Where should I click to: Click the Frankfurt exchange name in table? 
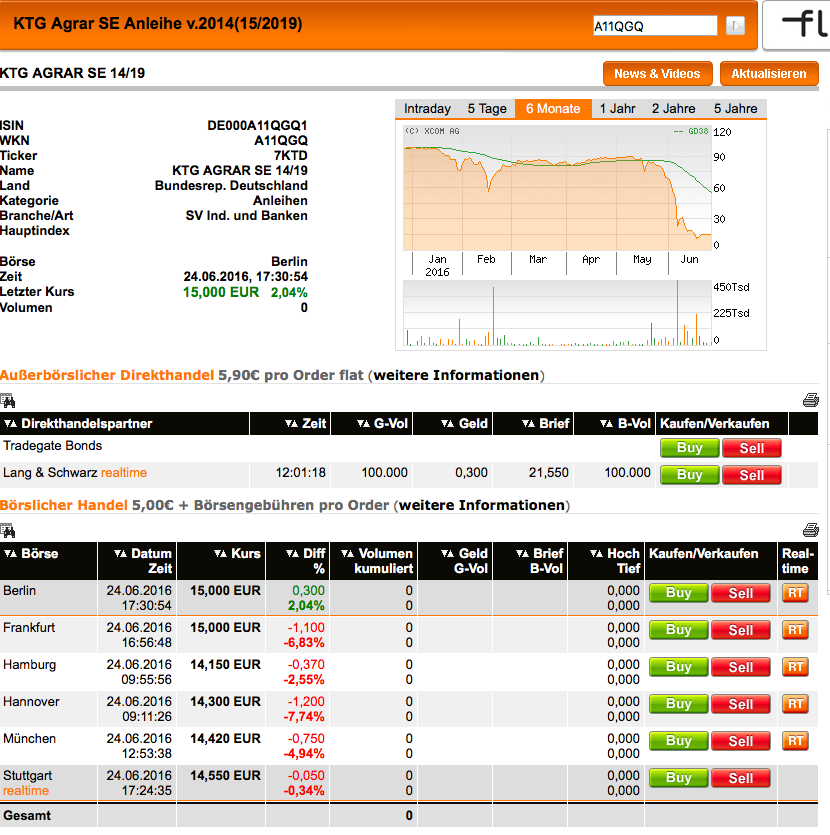pyautogui.click(x=29, y=628)
